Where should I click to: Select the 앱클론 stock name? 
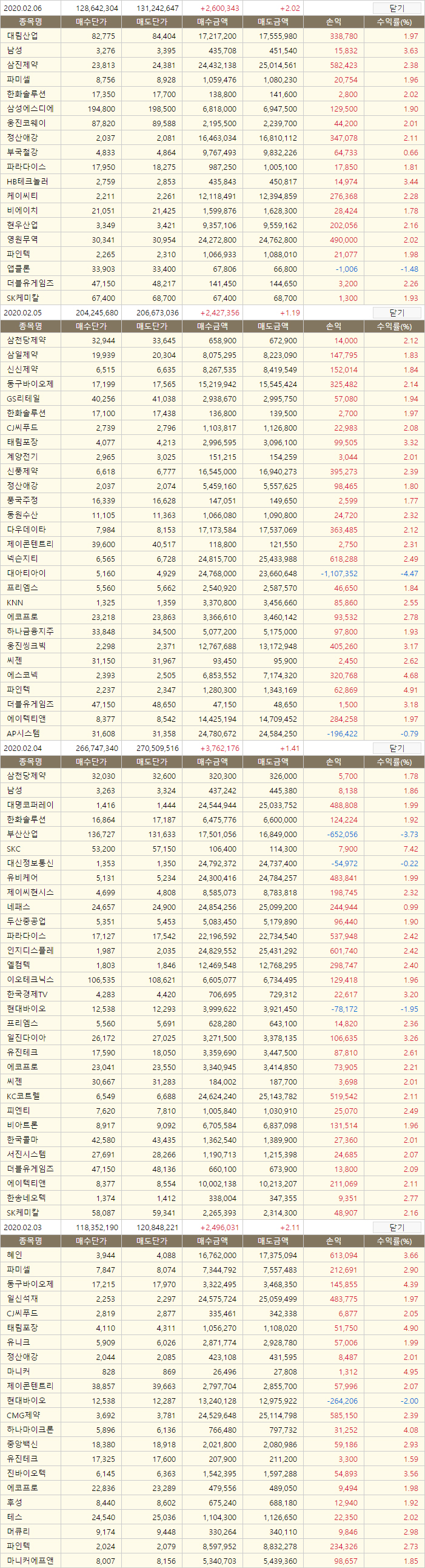[x=18, y=269]
